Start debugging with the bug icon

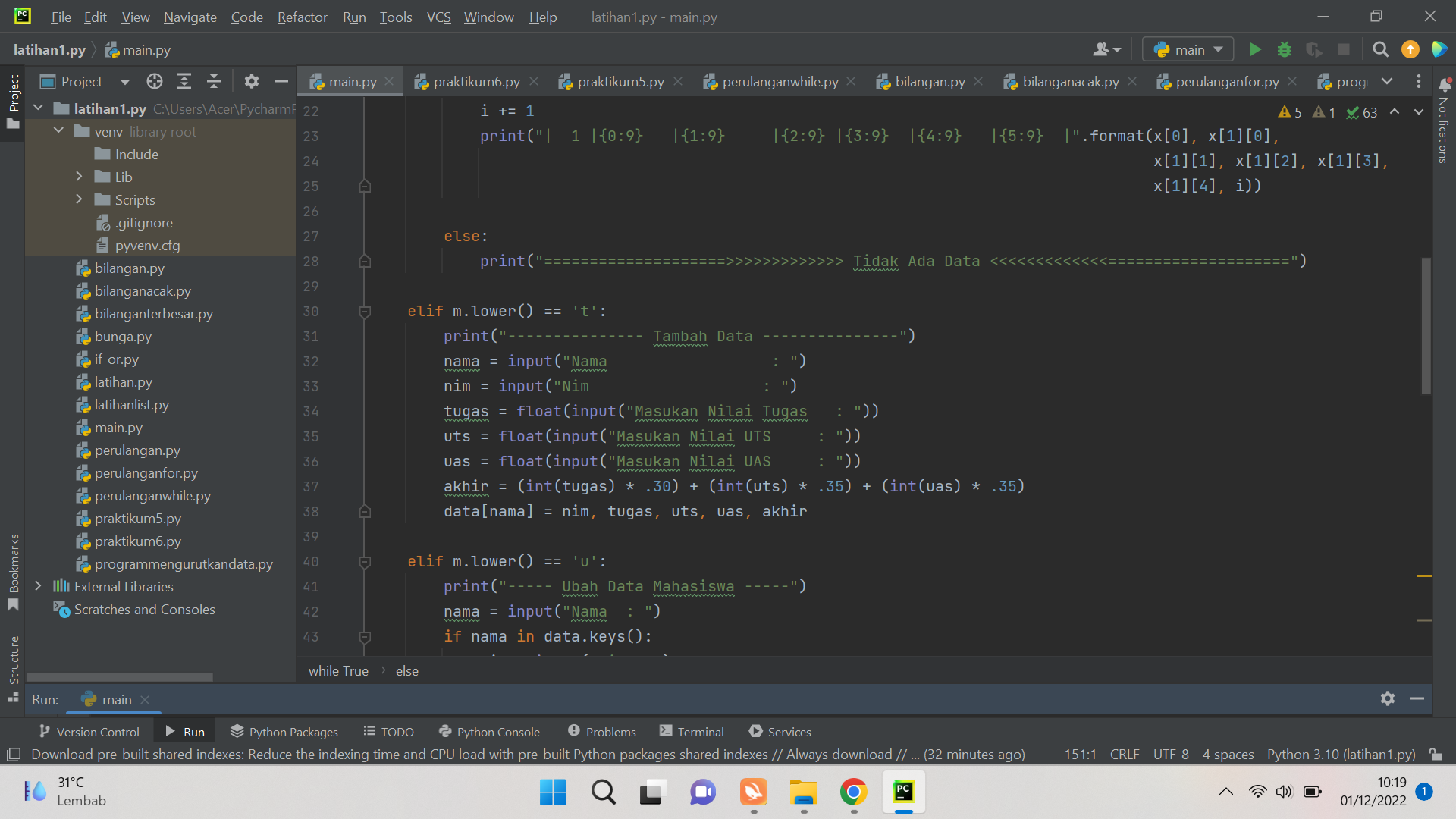1285,50
